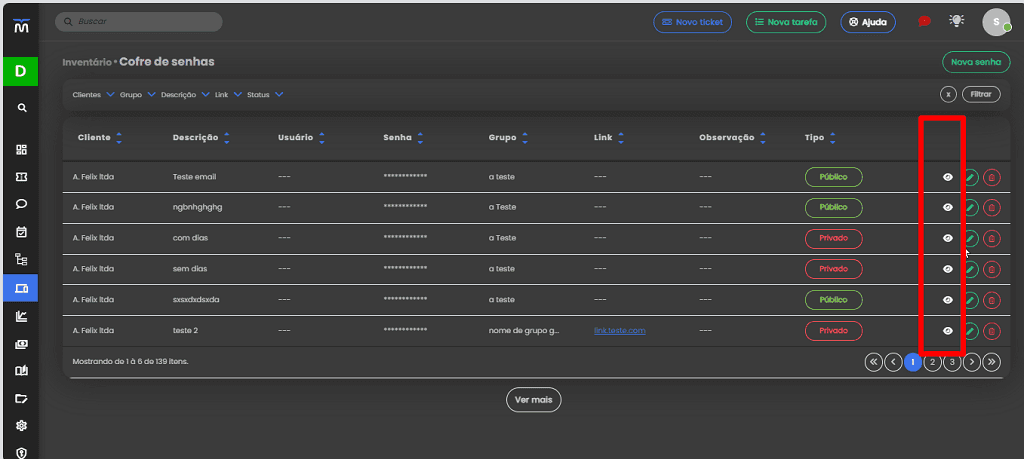Image resolution: width=1024 pixels, height=459 pixels.
Task: Open the user avatar S menu
Action: 996,22
